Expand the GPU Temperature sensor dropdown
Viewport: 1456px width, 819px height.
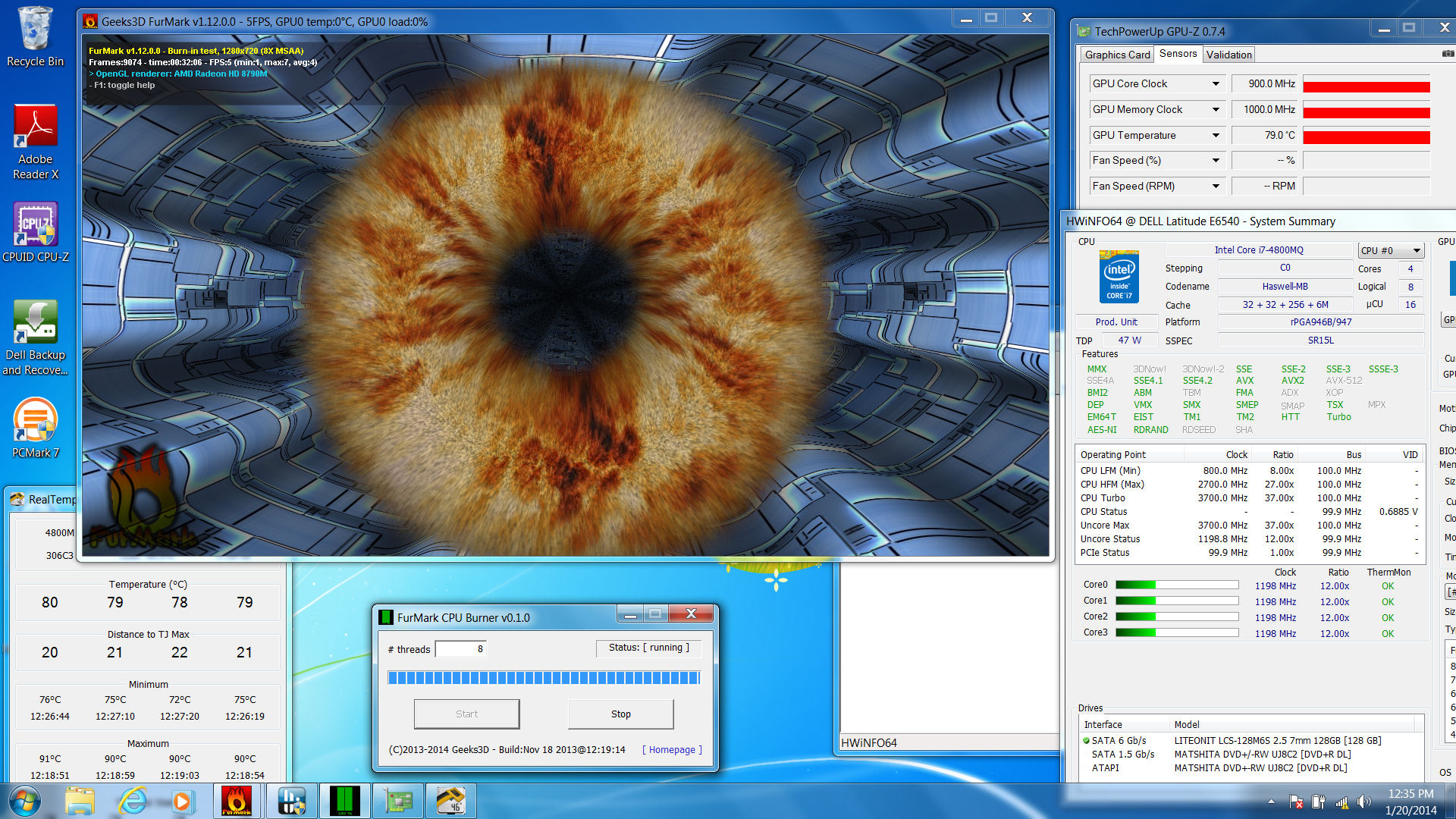click(1216, 136)
